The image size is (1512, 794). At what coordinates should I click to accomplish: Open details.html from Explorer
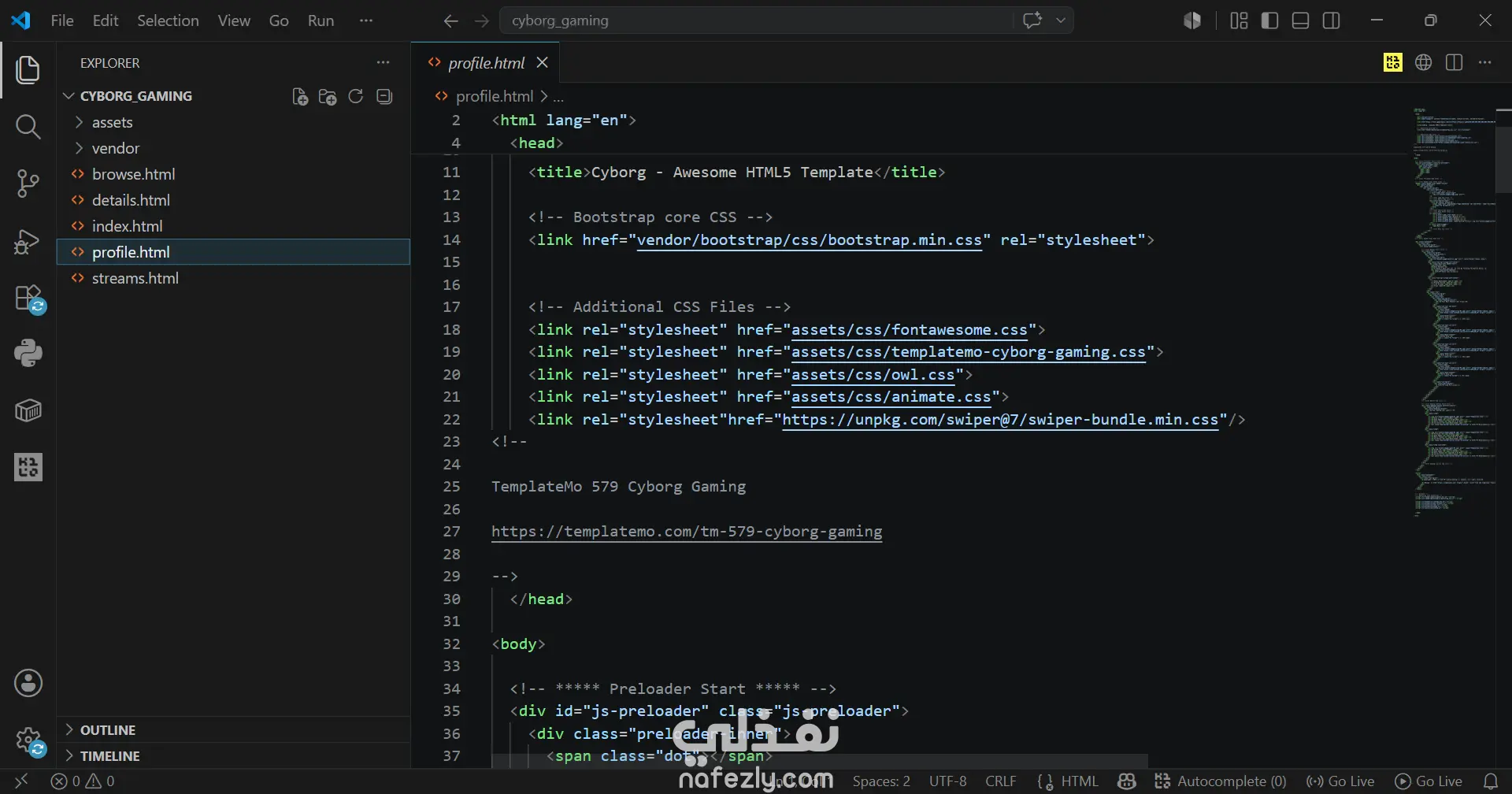point(233,200)
